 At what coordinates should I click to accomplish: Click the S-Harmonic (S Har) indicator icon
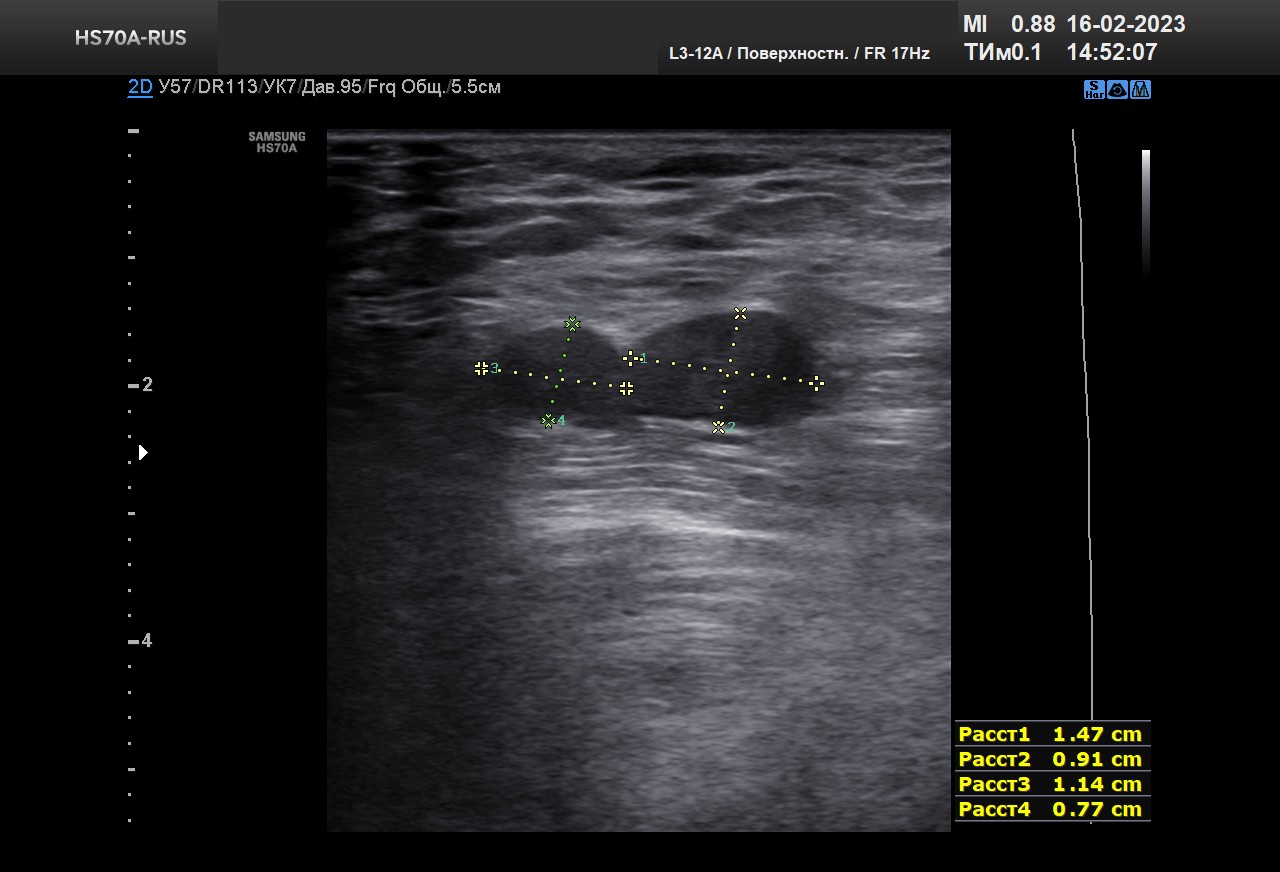(1094, 89)
